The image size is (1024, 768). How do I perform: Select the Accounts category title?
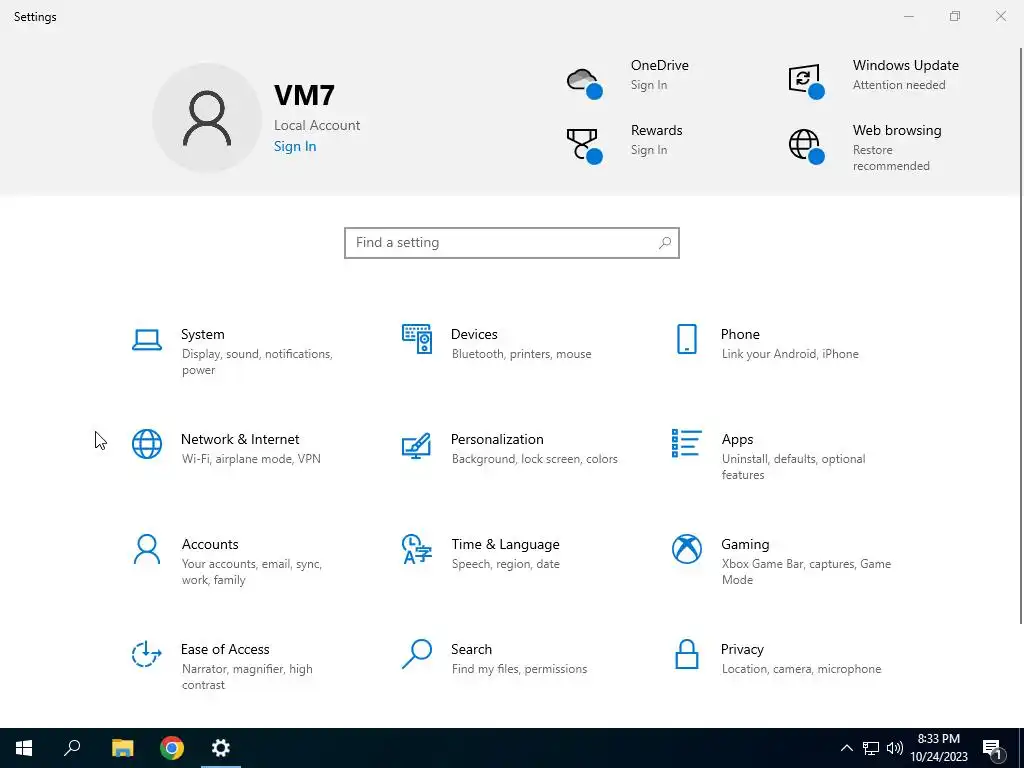coord(210,545)
